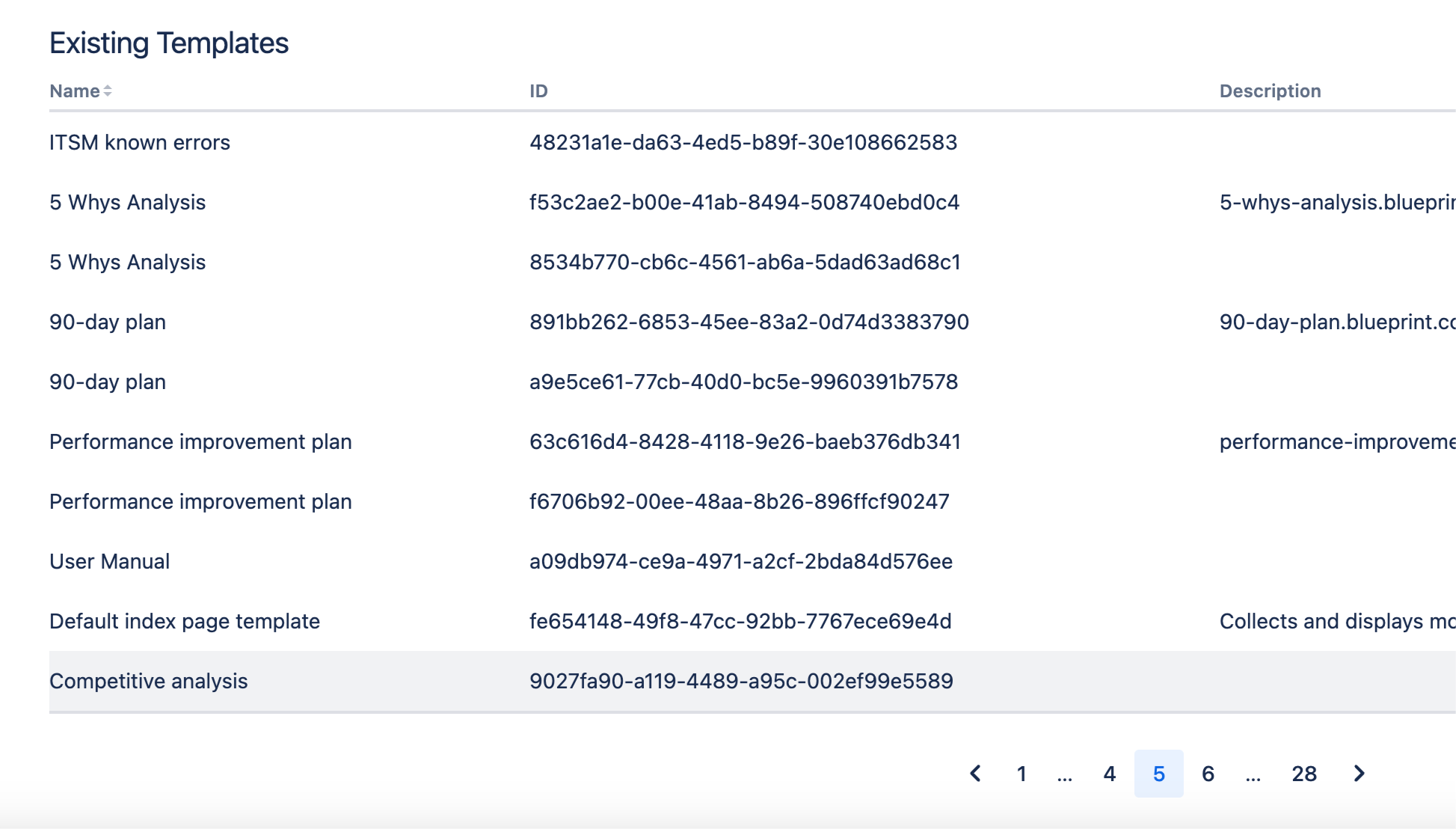Click the previous page chevron

coord(975,774)
